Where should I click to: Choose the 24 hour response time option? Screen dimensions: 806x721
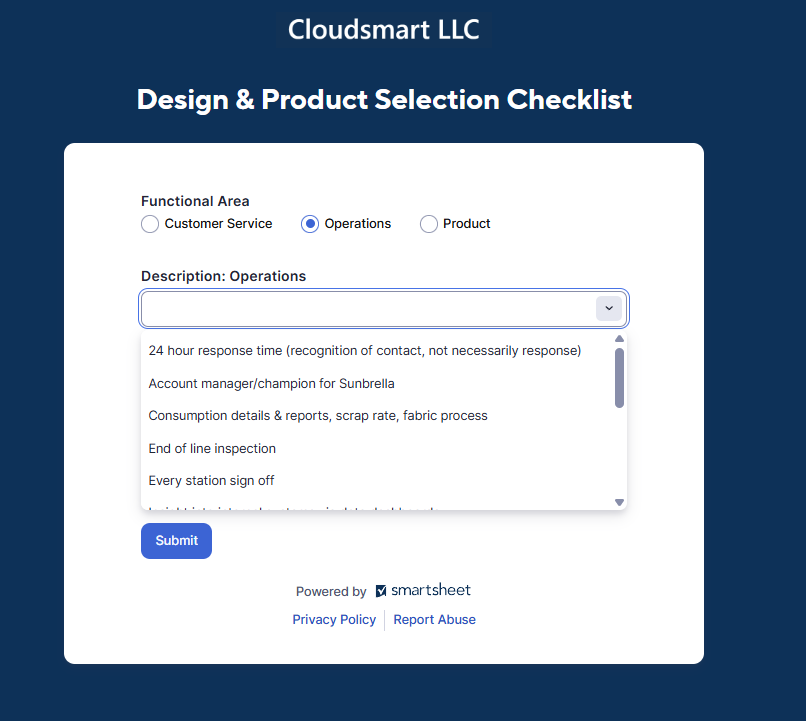(x=364, y=351)
